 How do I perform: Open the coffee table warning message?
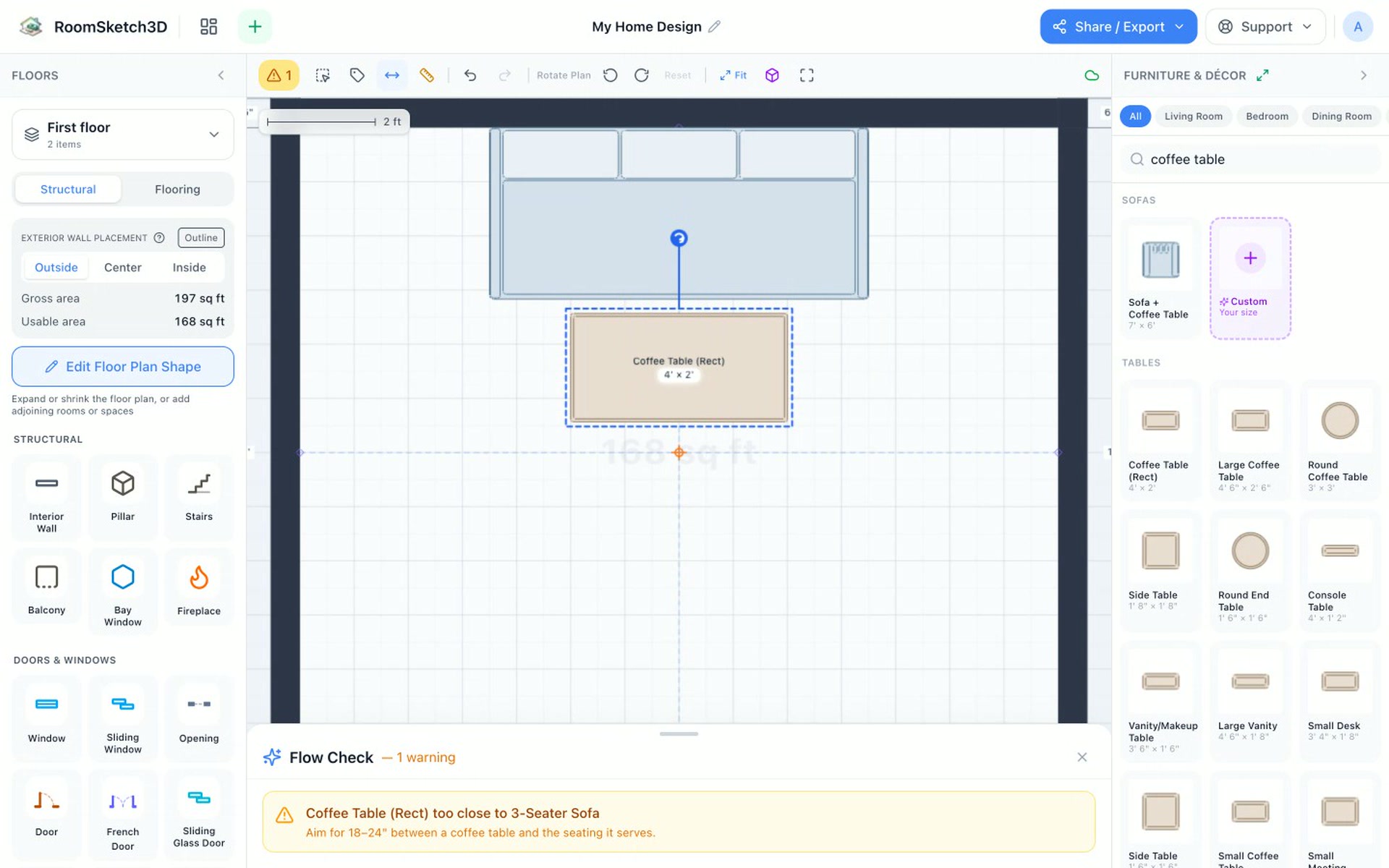679,822
